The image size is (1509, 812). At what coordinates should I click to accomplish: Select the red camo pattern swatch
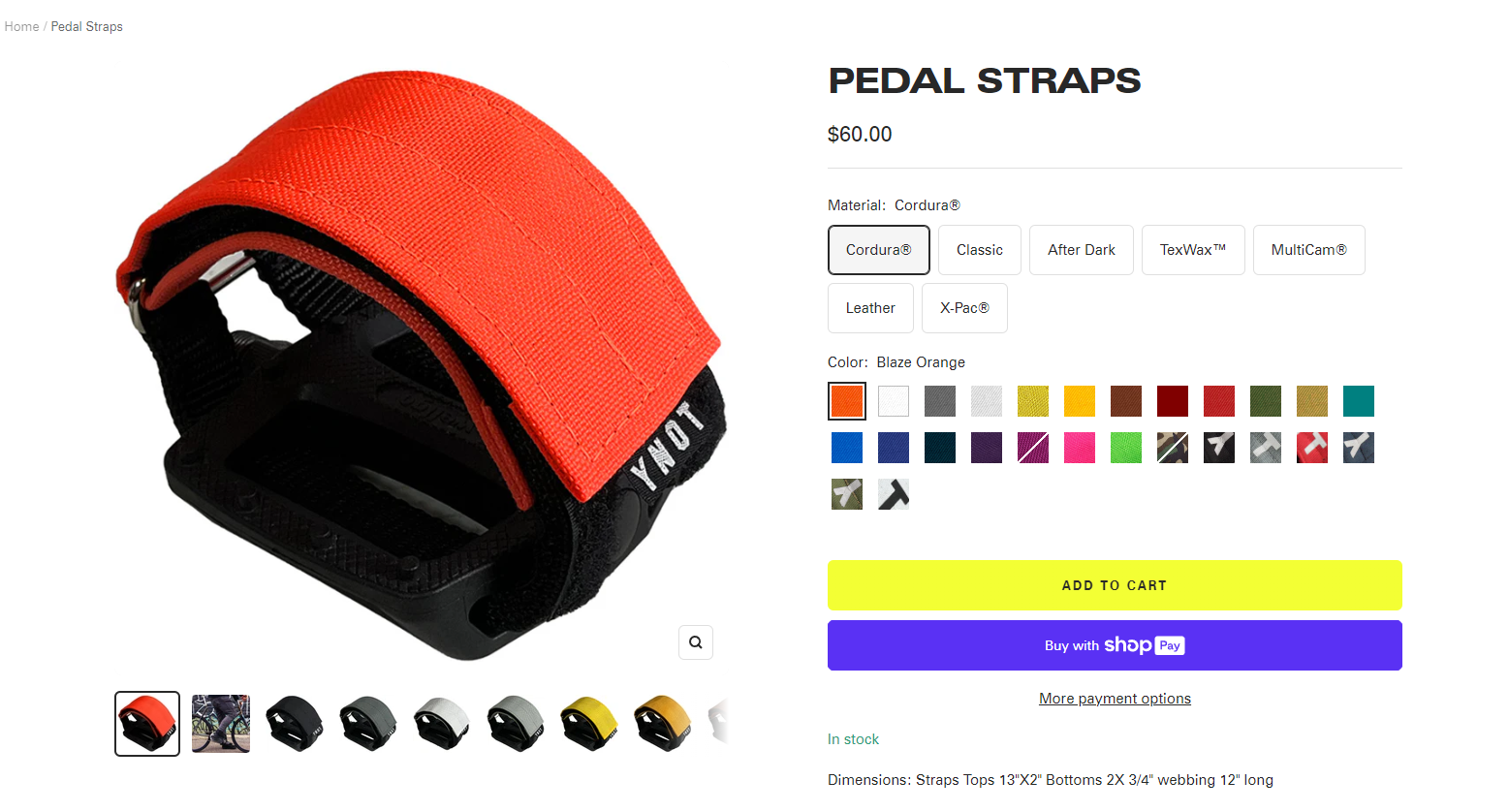coord(1312,448)
